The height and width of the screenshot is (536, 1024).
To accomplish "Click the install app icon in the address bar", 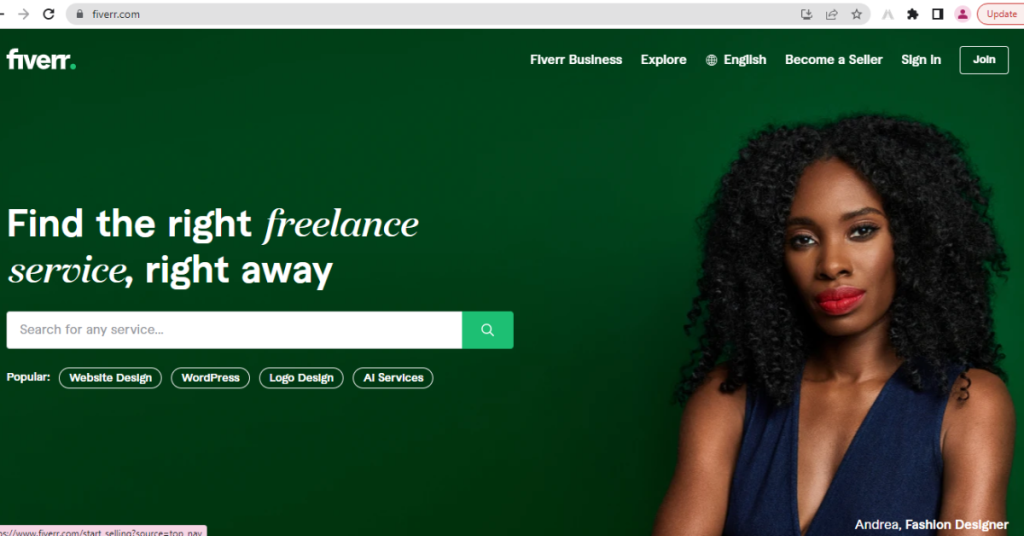I will tap(807, 14).
